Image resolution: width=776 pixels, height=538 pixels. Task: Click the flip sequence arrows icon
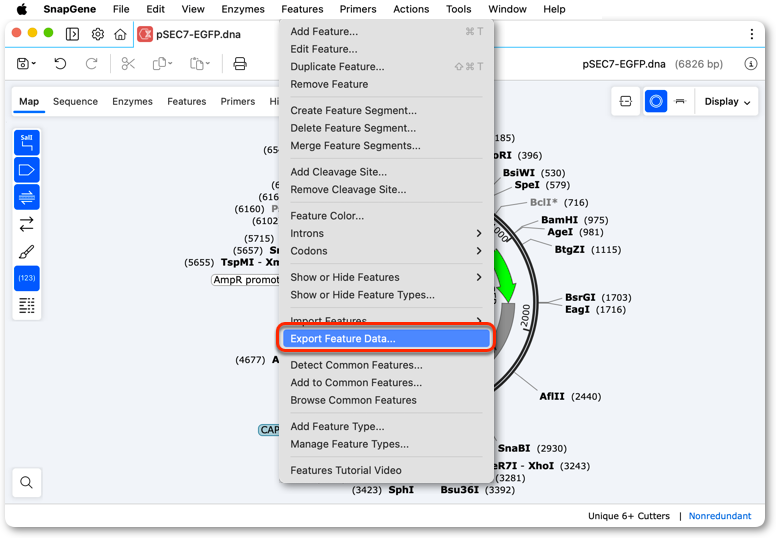(x=27, y=224)
